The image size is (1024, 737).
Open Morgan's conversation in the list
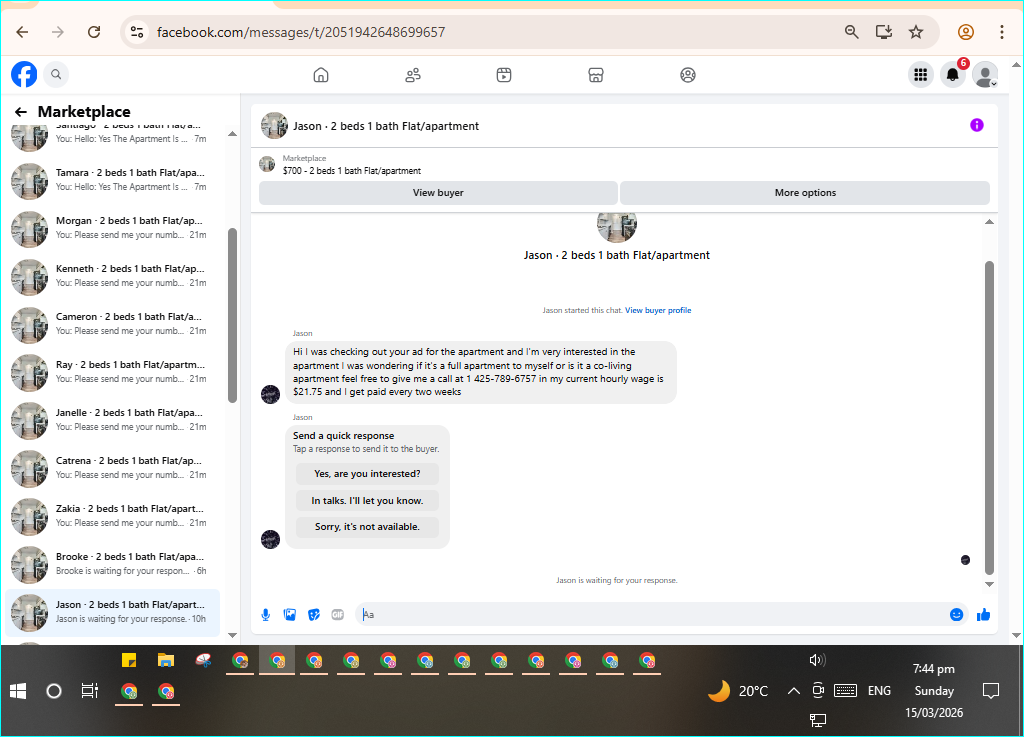point(112,228)
